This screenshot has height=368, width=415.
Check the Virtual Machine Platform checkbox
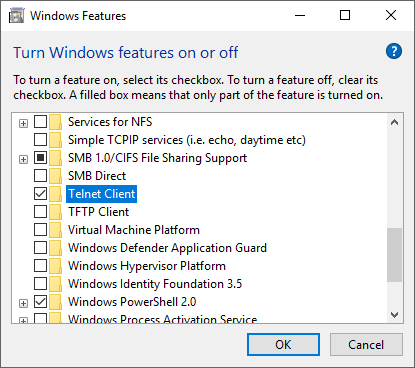(40, 230)
